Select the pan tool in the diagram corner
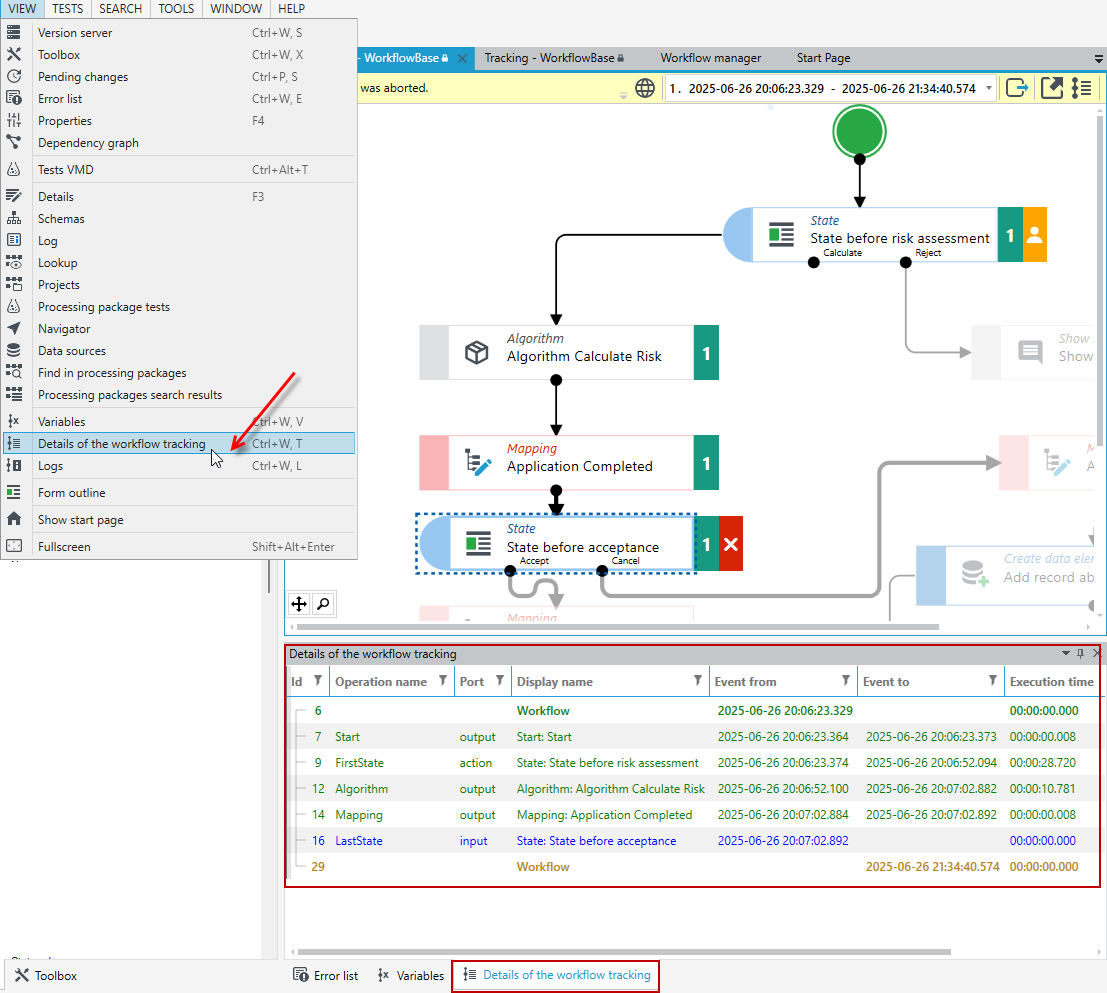This screenshot has width=1107, height=993. (x=299, y=604)
